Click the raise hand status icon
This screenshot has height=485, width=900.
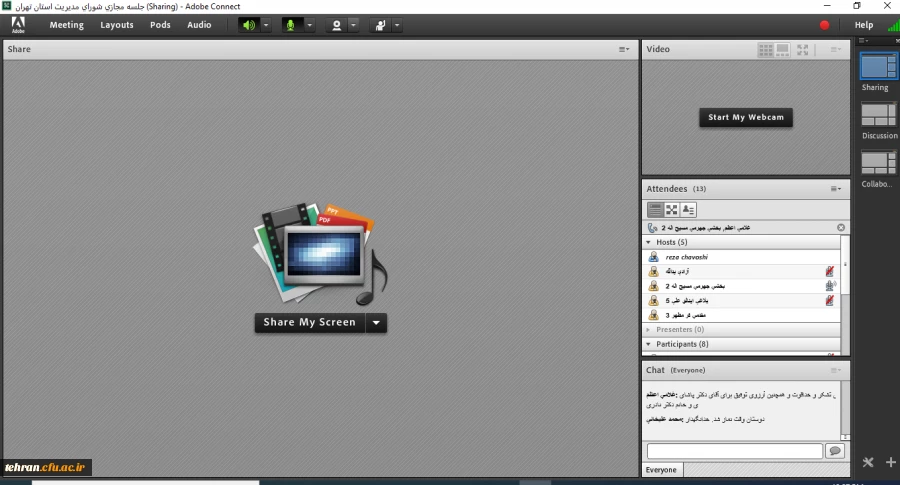pos(380,25)
